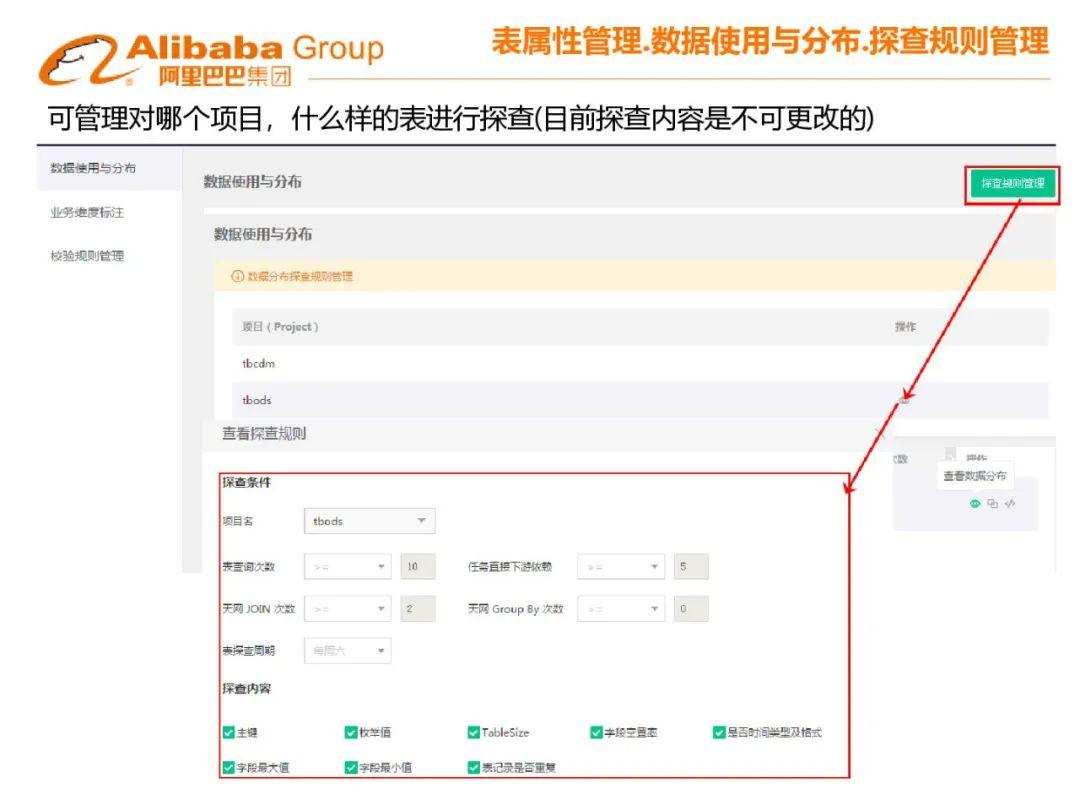Open the 天网 Group By 次数 operator dropdown
The image size is (1080, 810).
621,609
